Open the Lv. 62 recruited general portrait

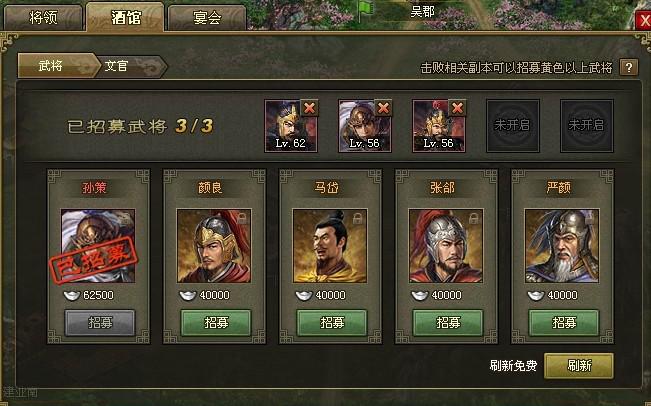291,126
